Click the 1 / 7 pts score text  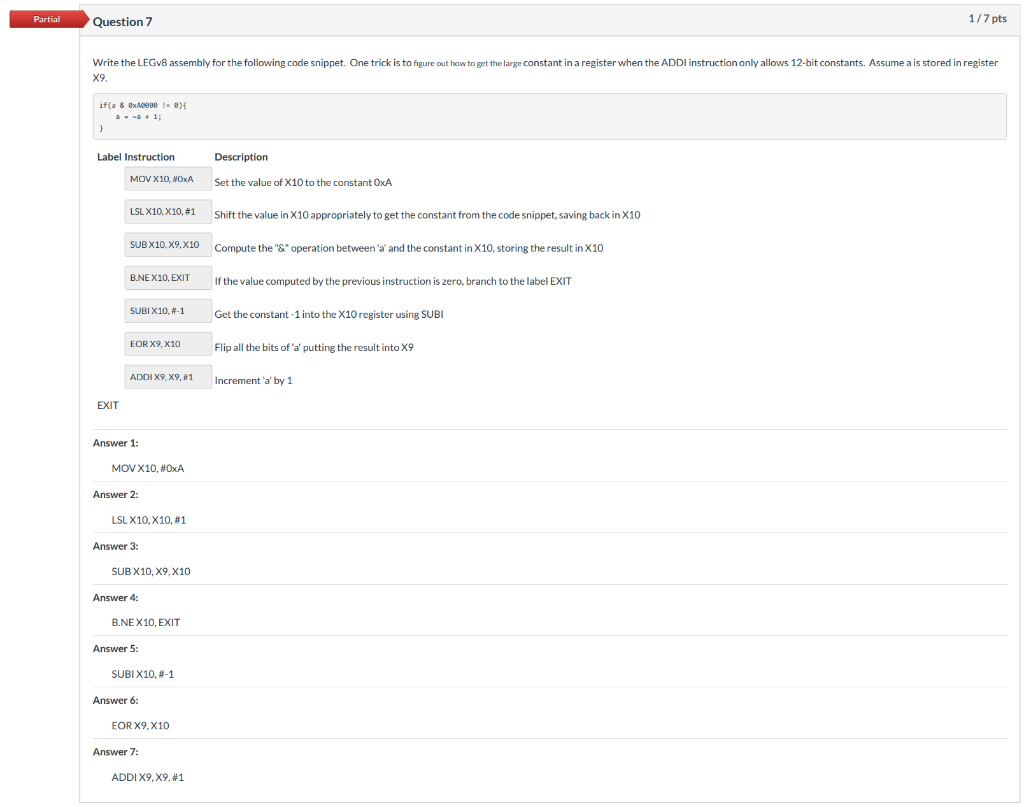click(987, 18)
